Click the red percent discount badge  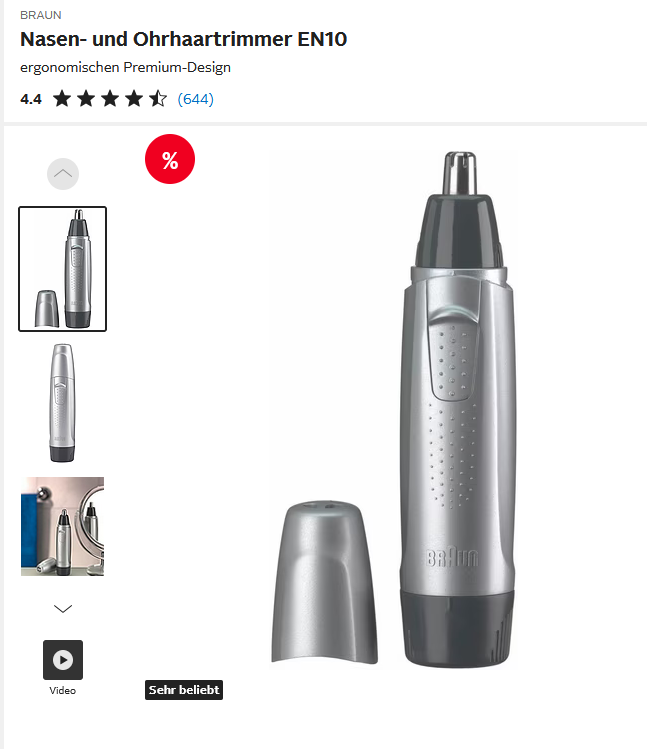pos(170,159)
